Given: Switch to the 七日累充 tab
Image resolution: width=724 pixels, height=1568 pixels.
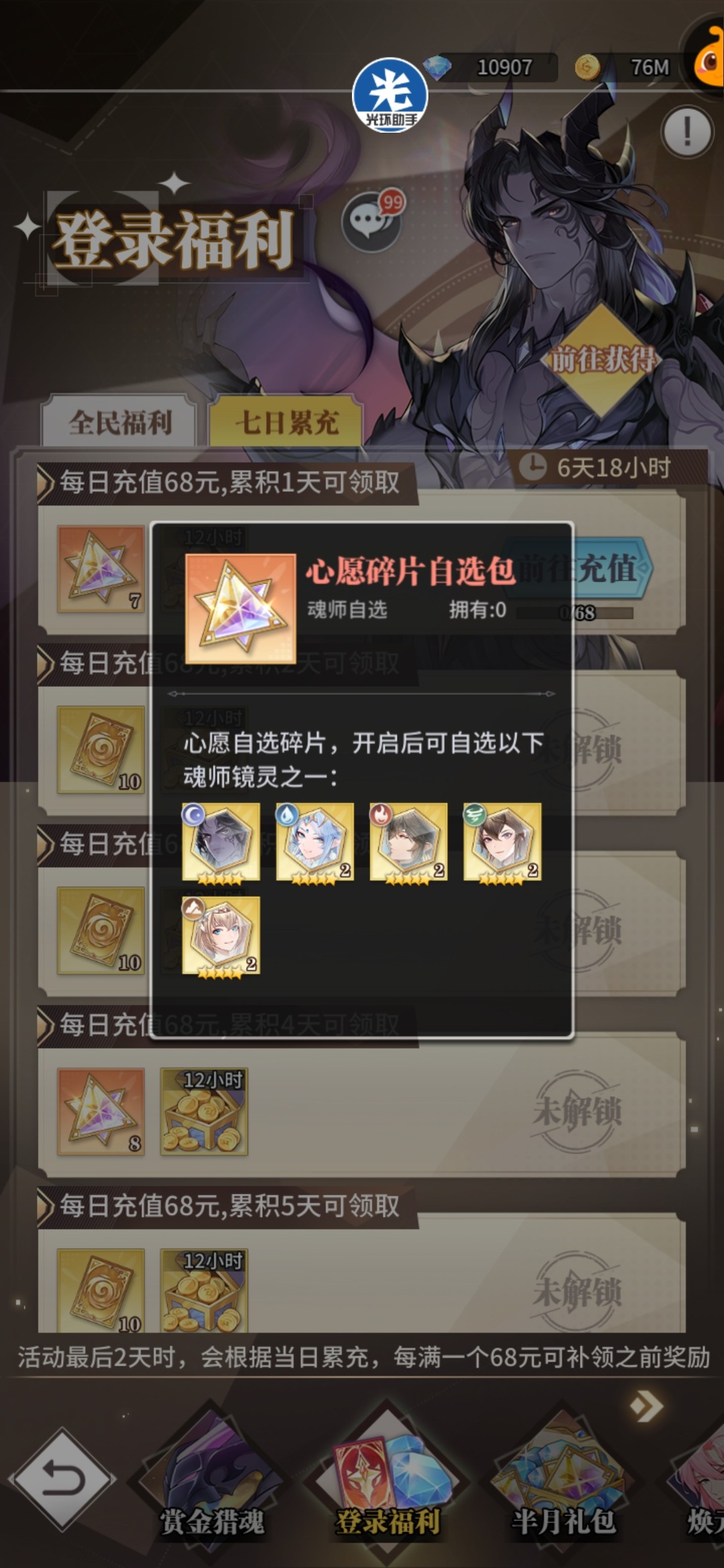Looking at the screenshot, I should [286, 422].
